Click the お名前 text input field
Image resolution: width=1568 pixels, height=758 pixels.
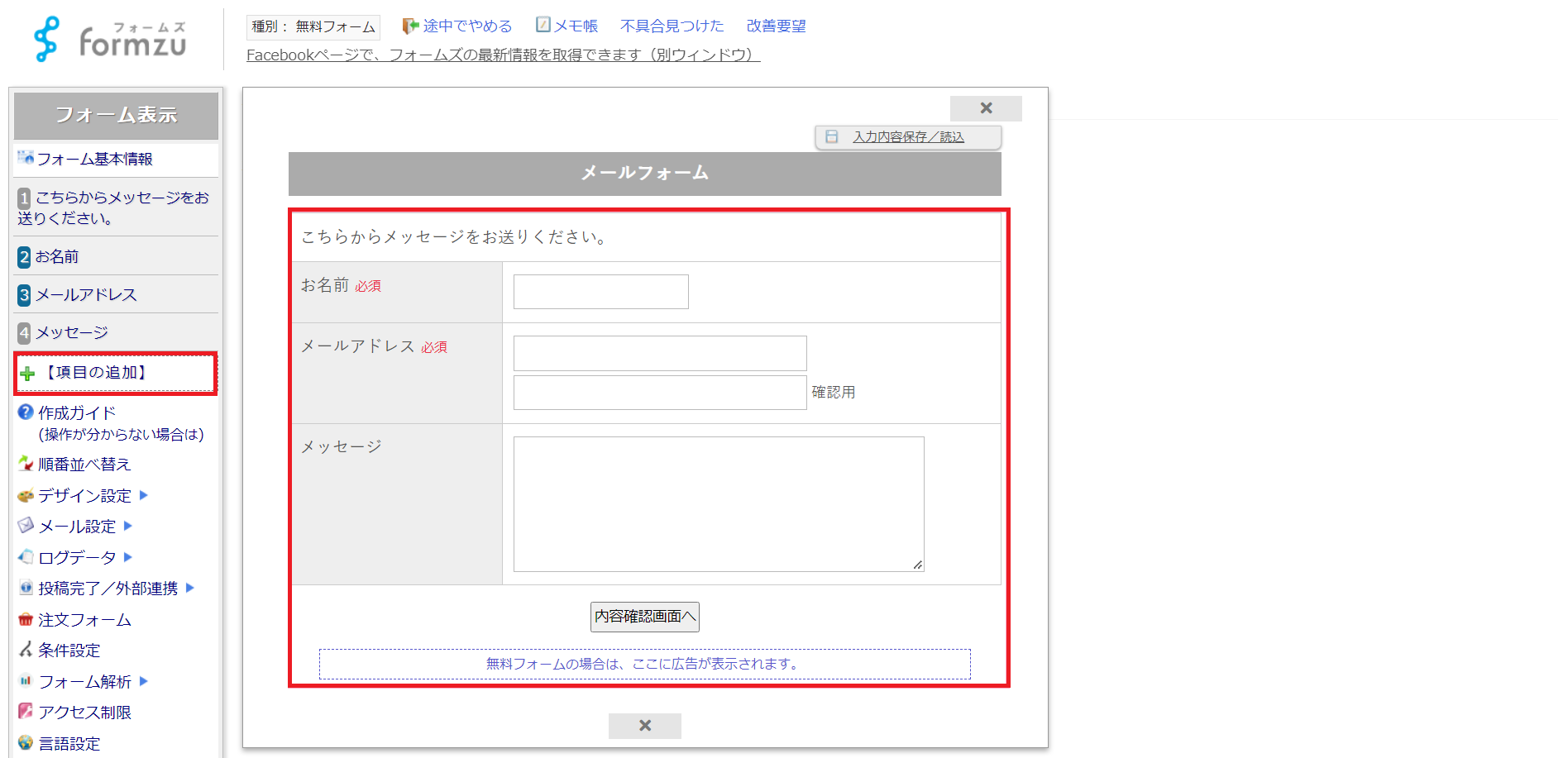coord(600,292)
